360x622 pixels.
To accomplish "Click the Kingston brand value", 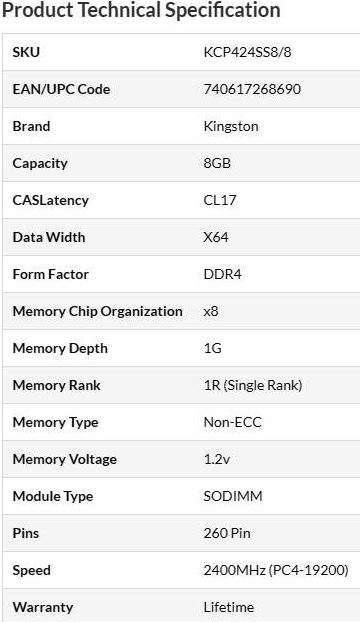I will coord(231,127).
